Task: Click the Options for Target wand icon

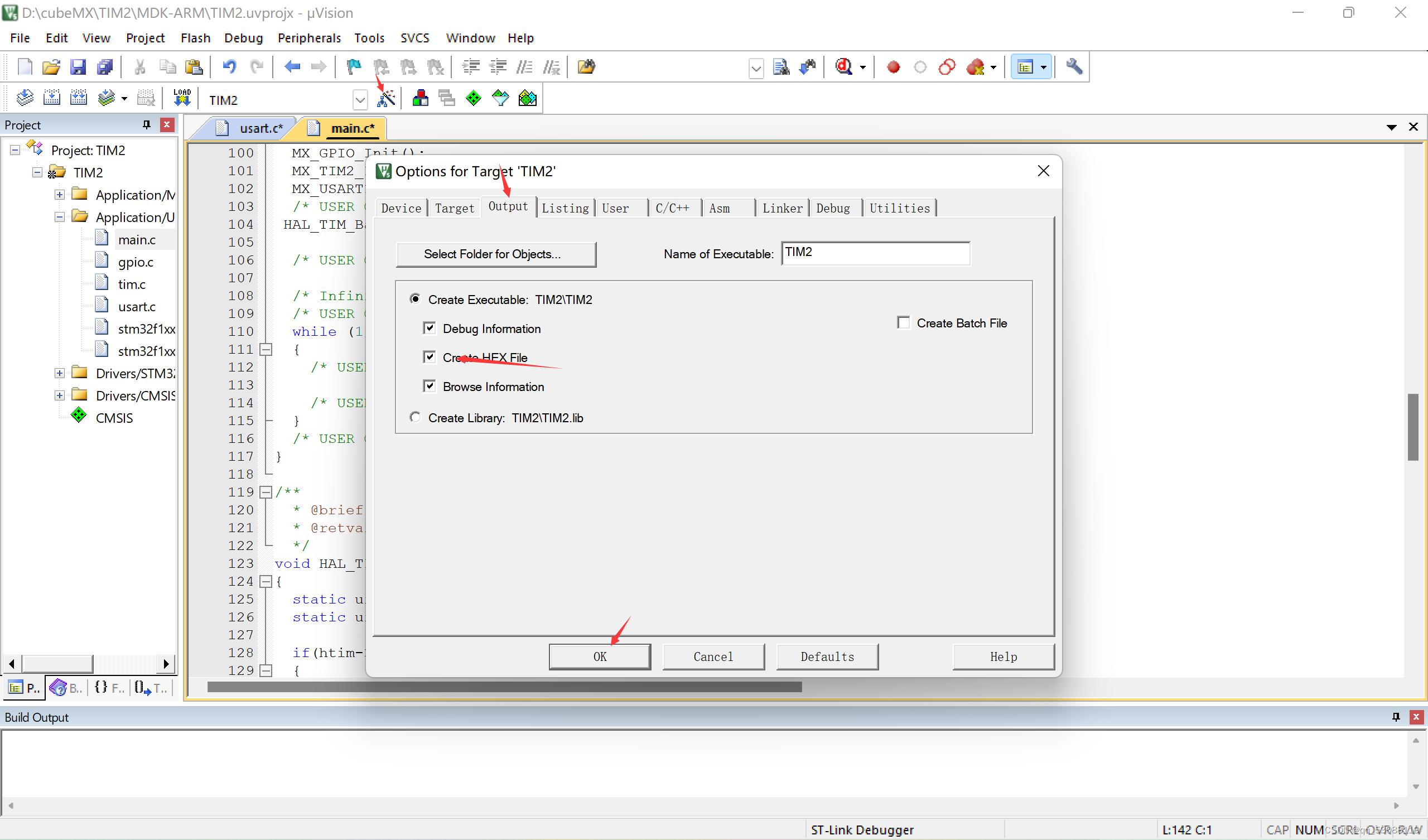Action: point(386,99)
